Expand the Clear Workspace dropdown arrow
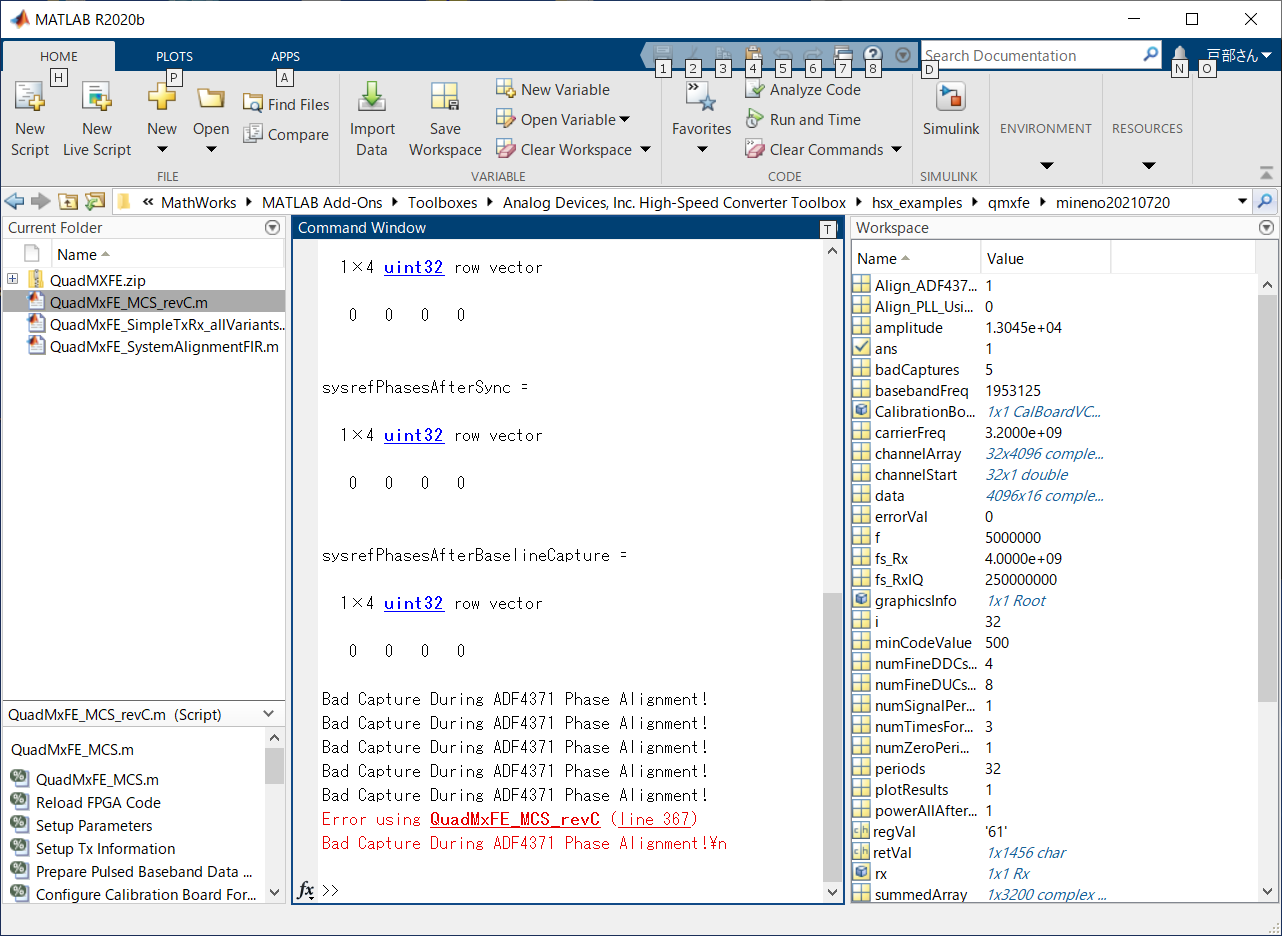This screenshot has width=1282, height=936. coord(644,150)
